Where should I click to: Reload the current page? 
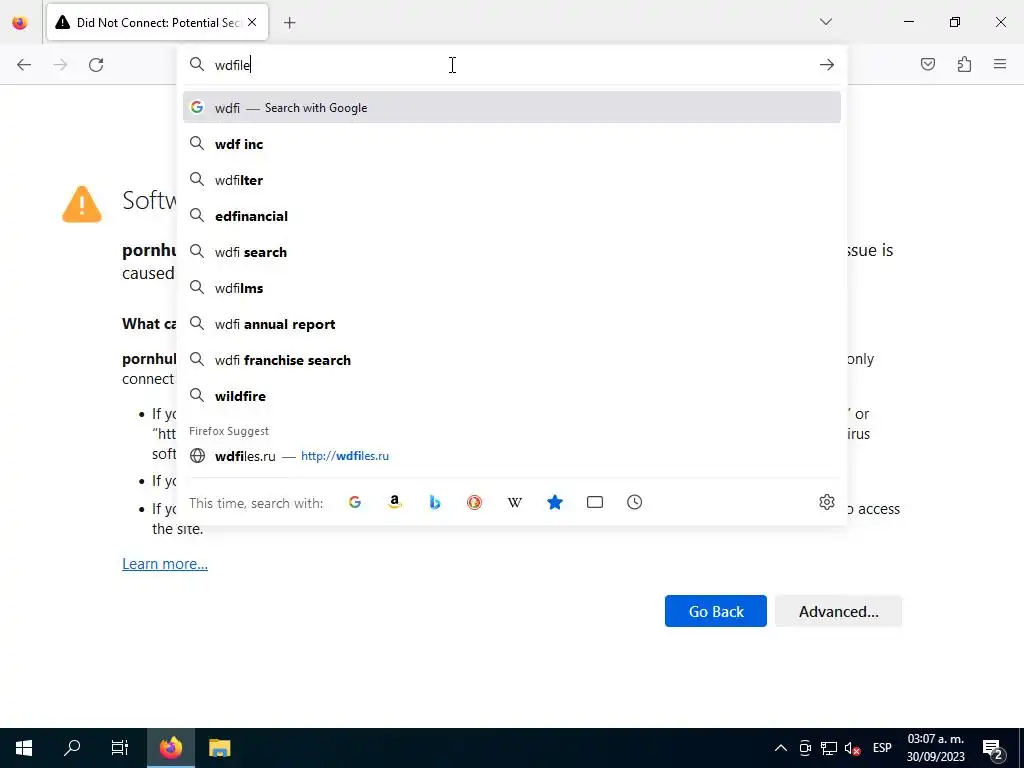pyautogui.click(x=96, y=65)
